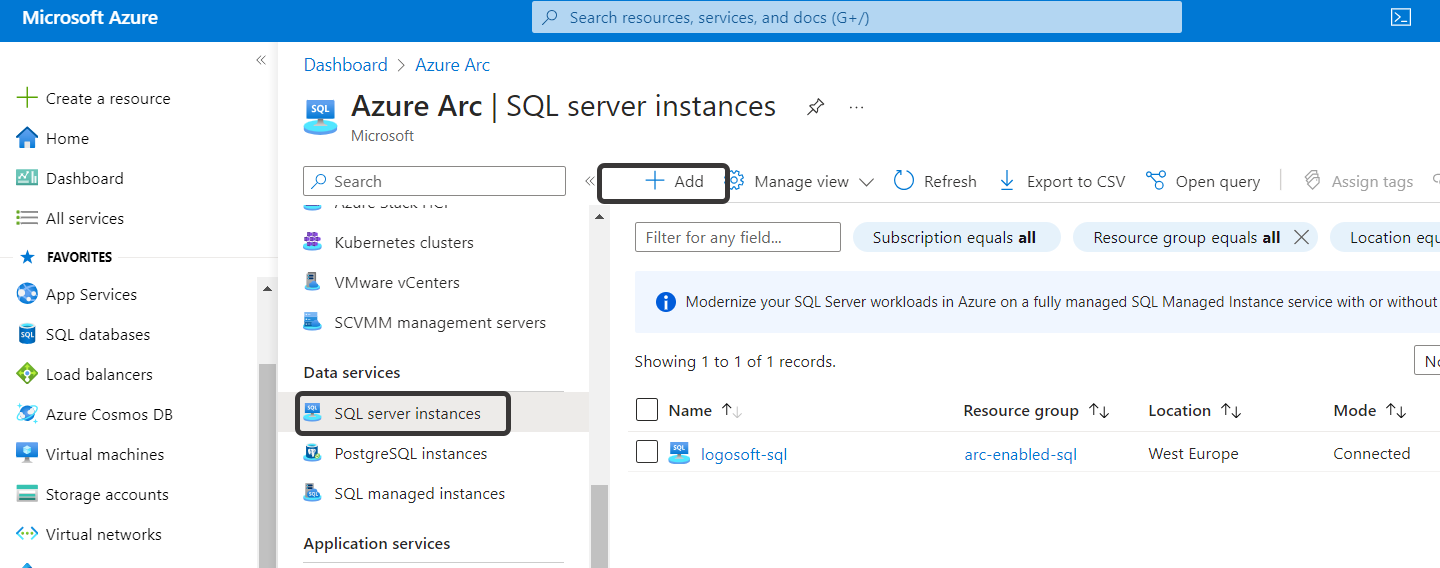Tick the select-all checkbox beside Name
Image resolution: width=1440 pixels, height=568 pixels.
(647, 410)
